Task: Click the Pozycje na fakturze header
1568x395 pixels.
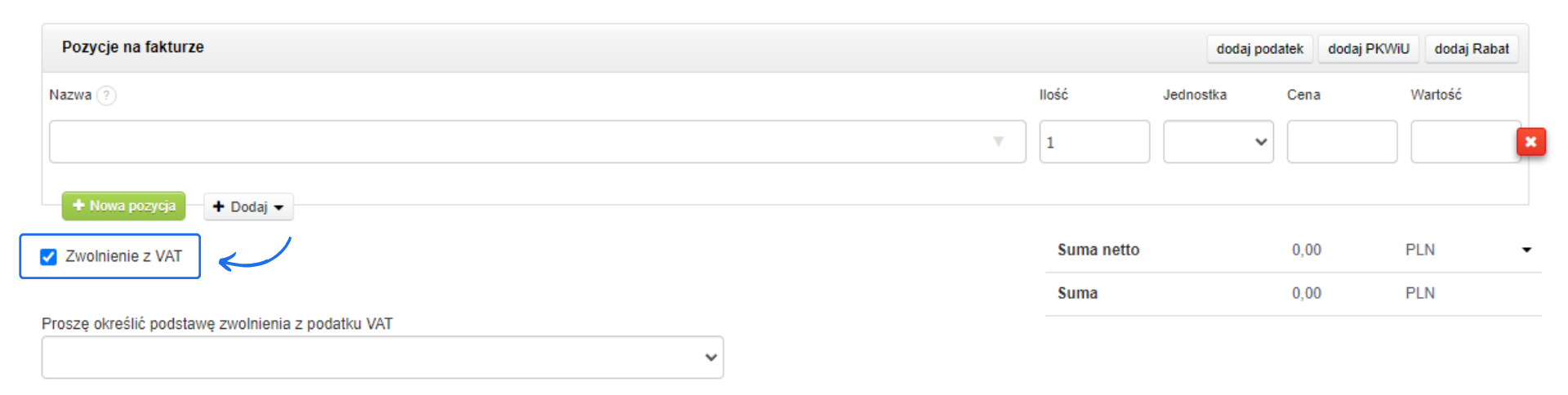Action: tap(133, 47)
